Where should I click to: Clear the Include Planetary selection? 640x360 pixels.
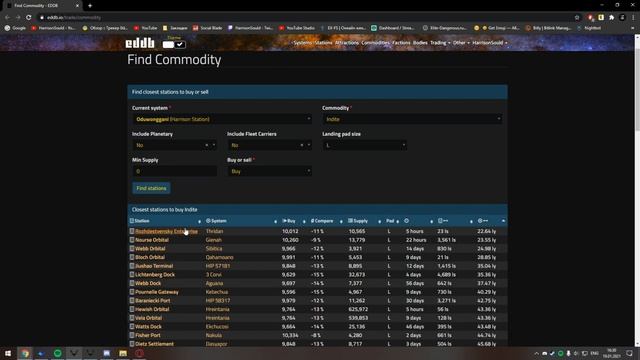pos(206,145)
